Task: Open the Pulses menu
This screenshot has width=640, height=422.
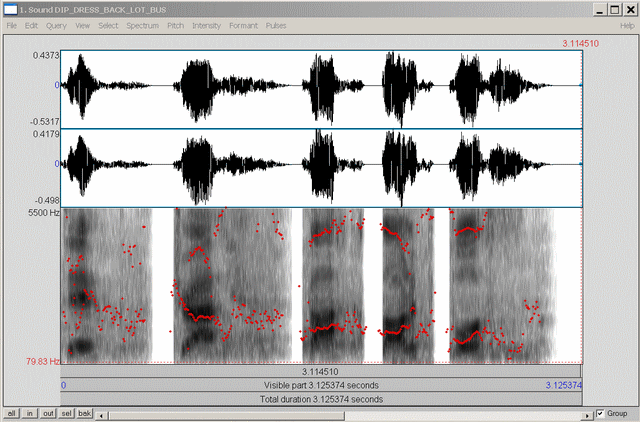Action: coord(276,24)
